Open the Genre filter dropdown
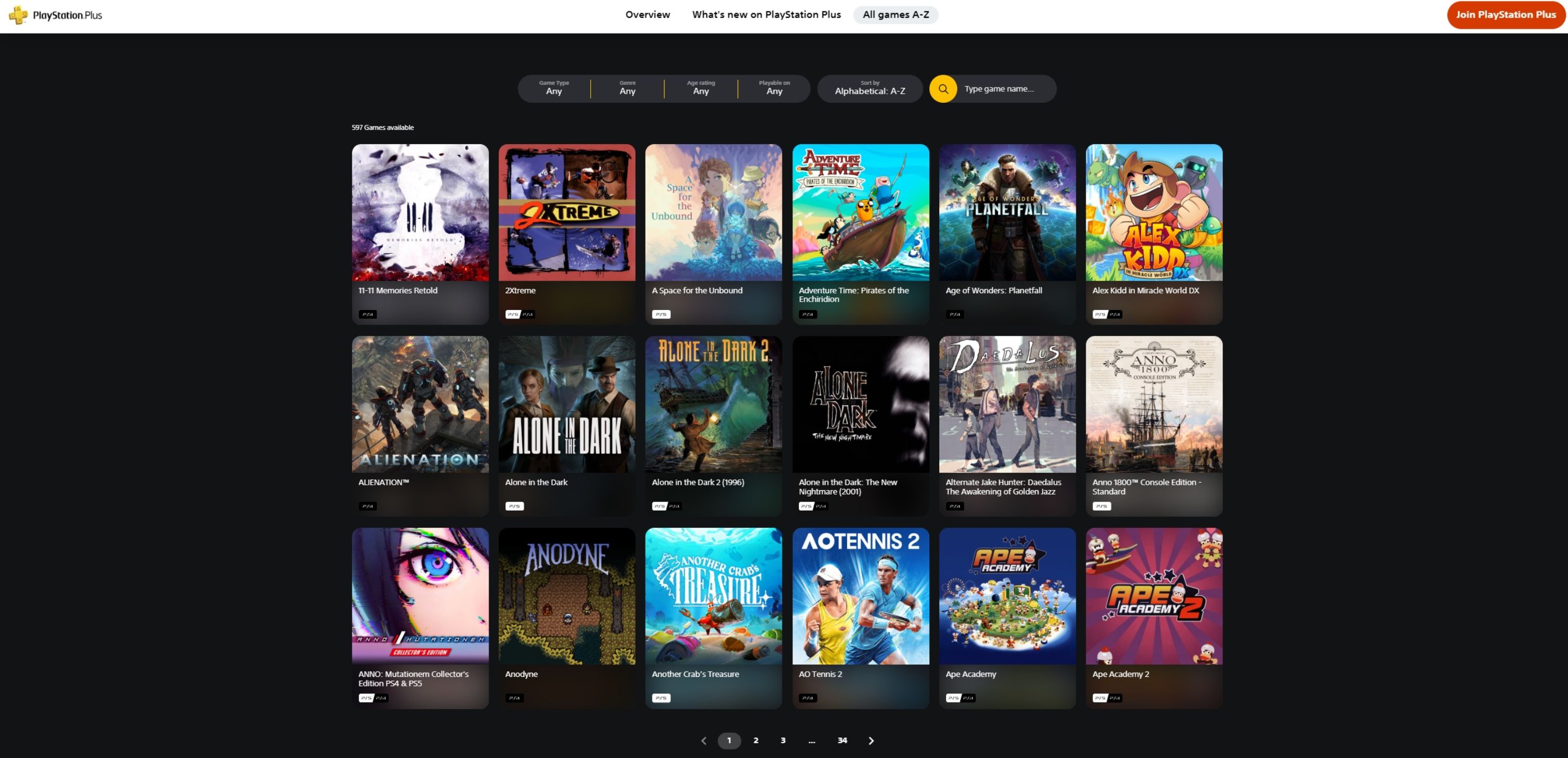This screenshot has height=758, width=1568. (x=628, y=89)
